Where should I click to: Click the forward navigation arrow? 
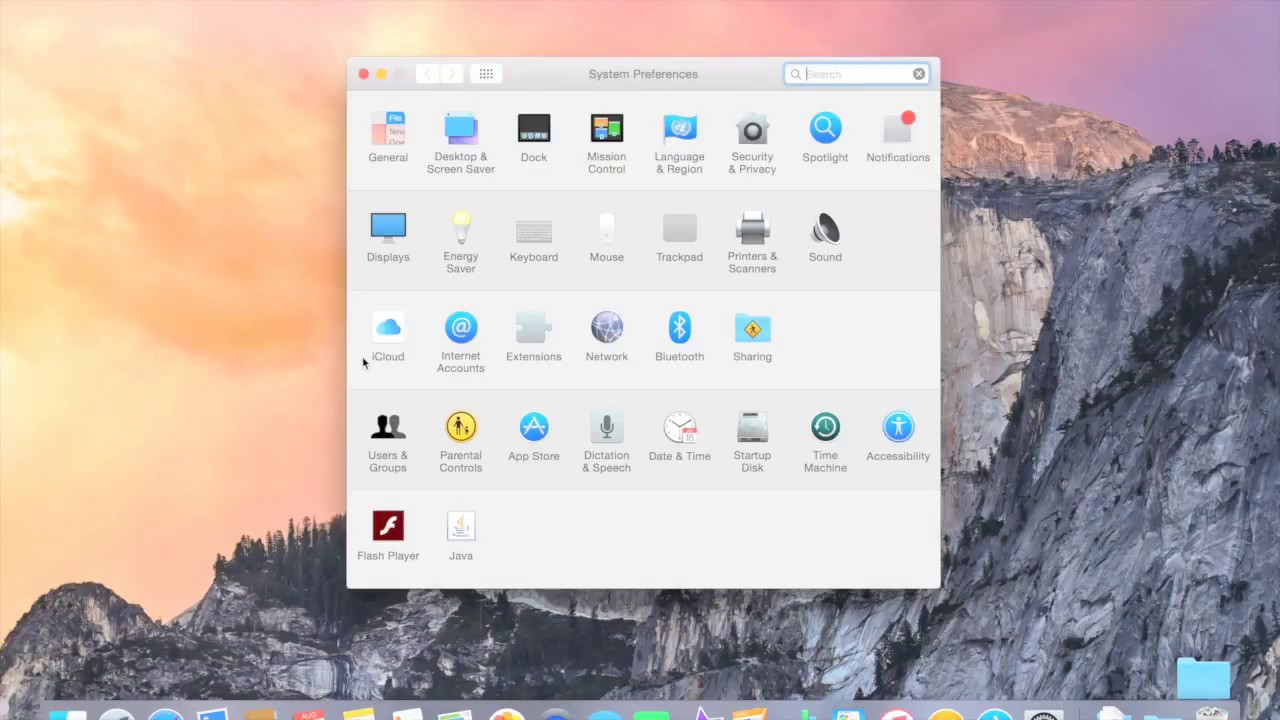451,74
